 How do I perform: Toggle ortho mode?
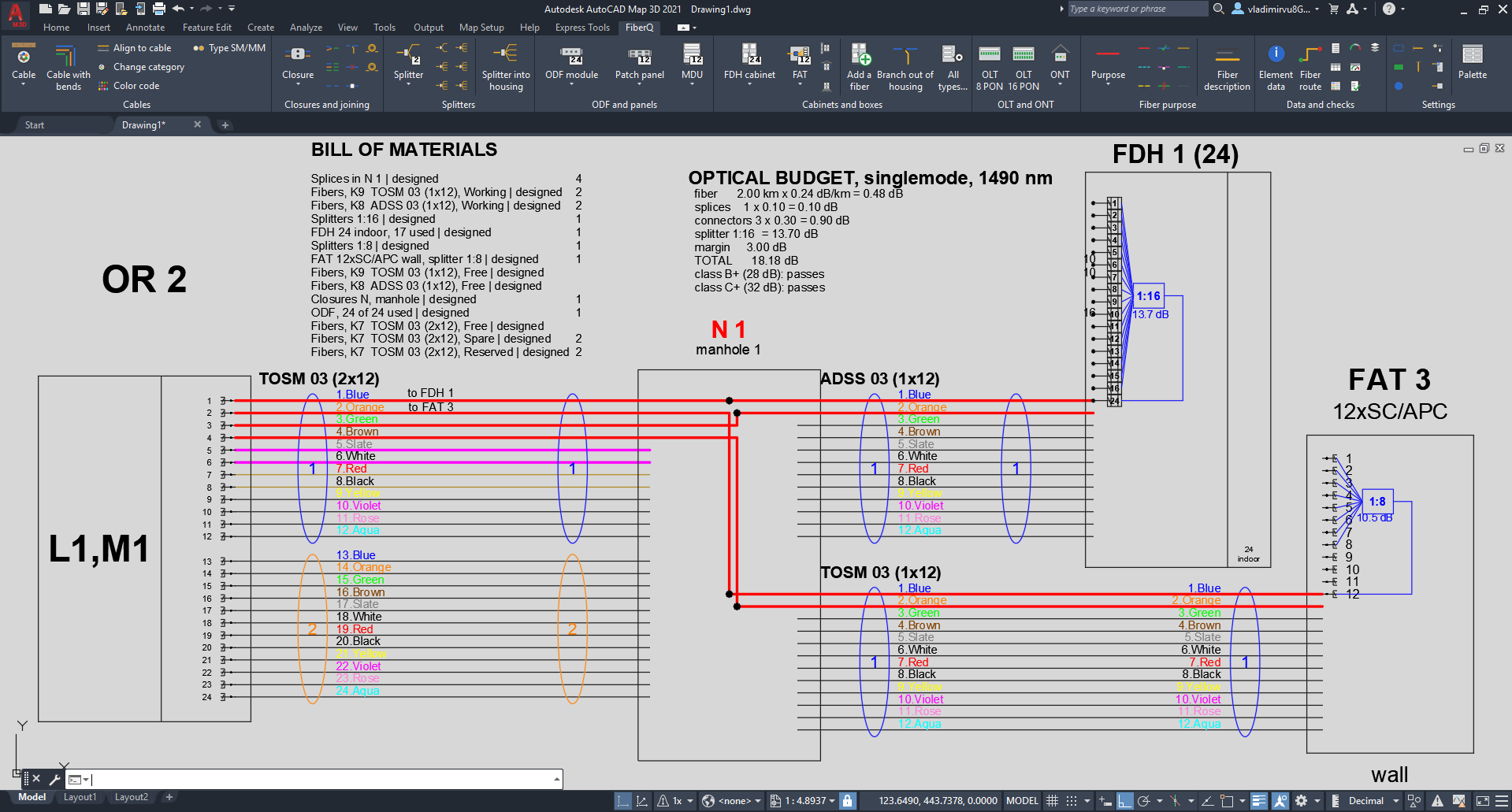tap(1125, 801)
